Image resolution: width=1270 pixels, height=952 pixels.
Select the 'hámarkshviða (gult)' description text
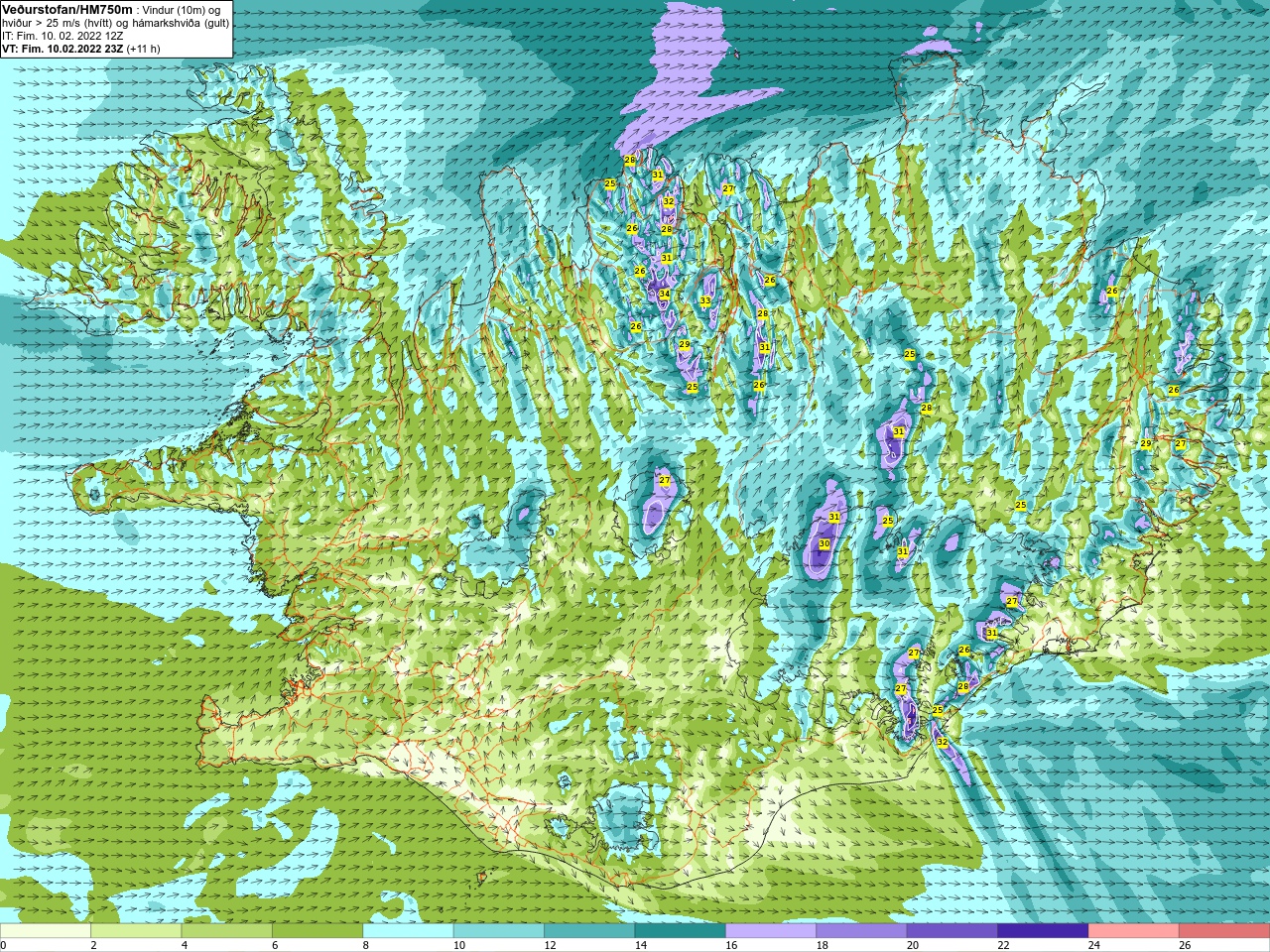point(182,22)
